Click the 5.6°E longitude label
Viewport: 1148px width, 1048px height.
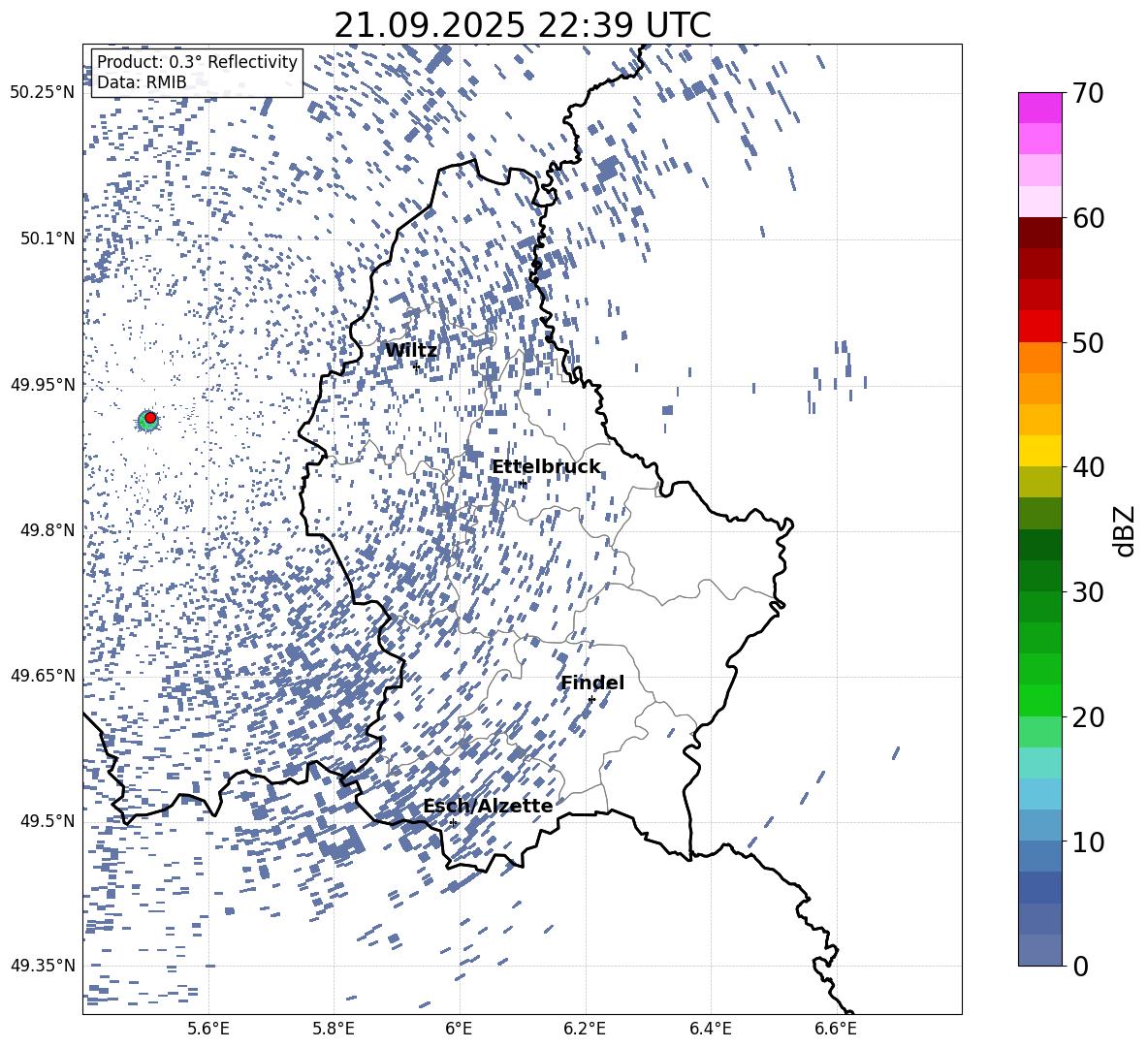click(x=208, y=1029)
